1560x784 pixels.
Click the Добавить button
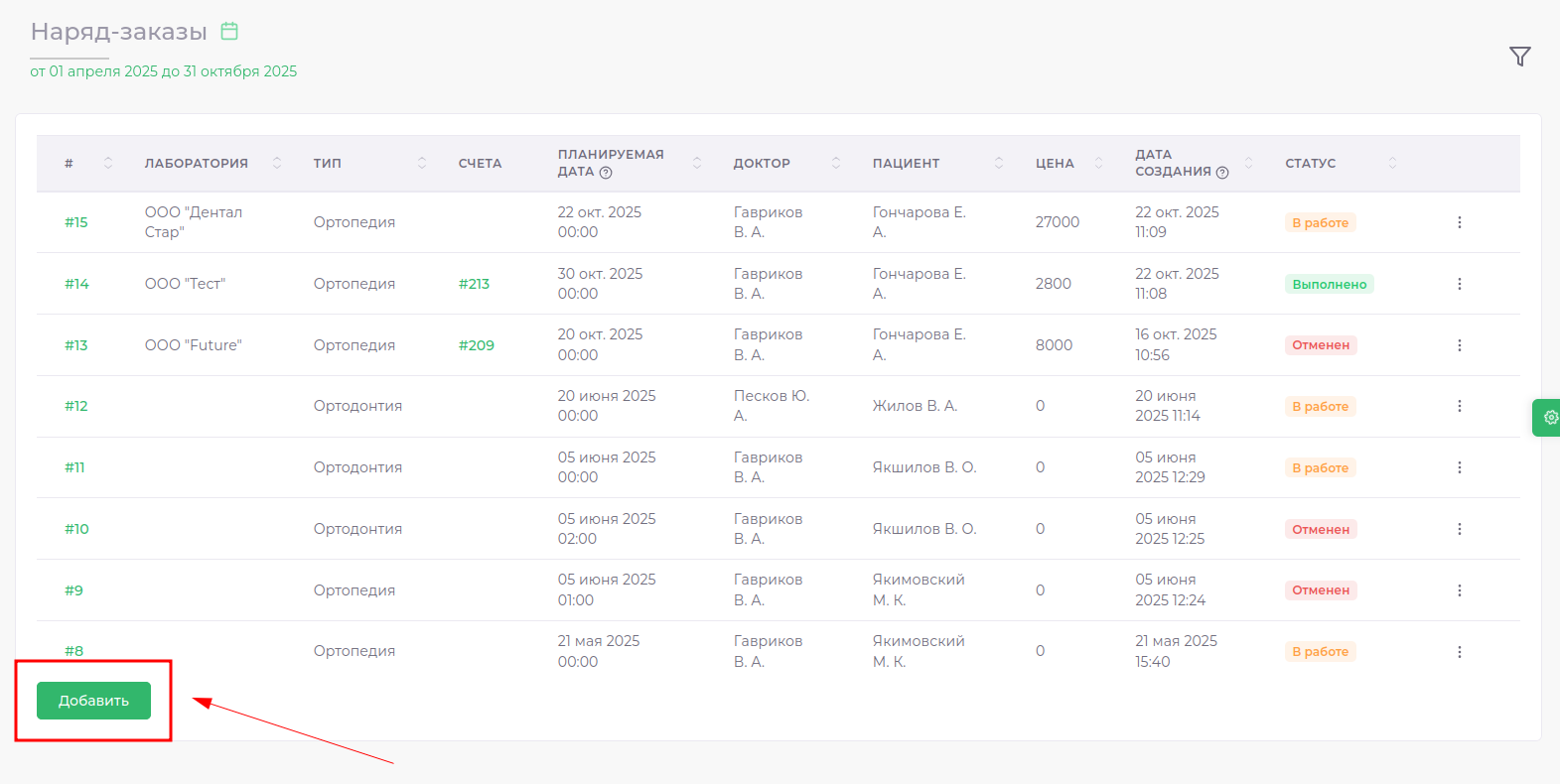tap(93, 701)
